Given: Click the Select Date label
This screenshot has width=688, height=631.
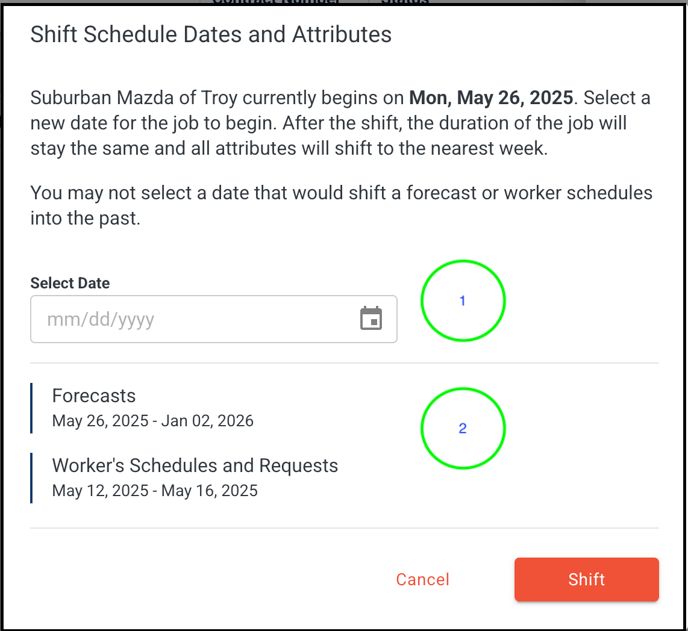Looking at the screenshot, I should pos(70,283).
